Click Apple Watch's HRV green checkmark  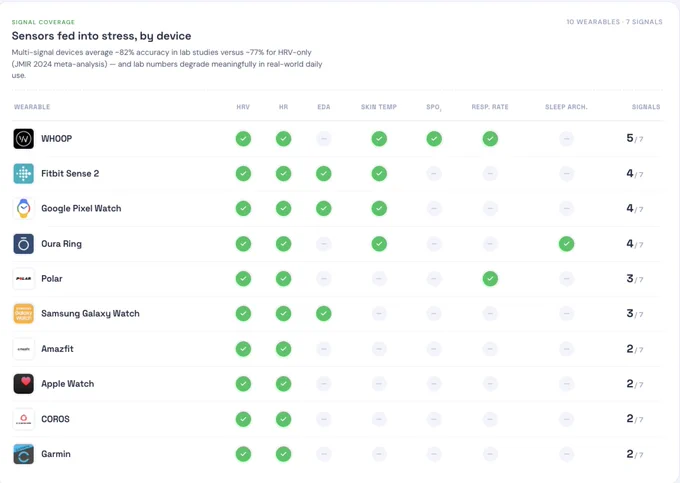coord(243,384)
